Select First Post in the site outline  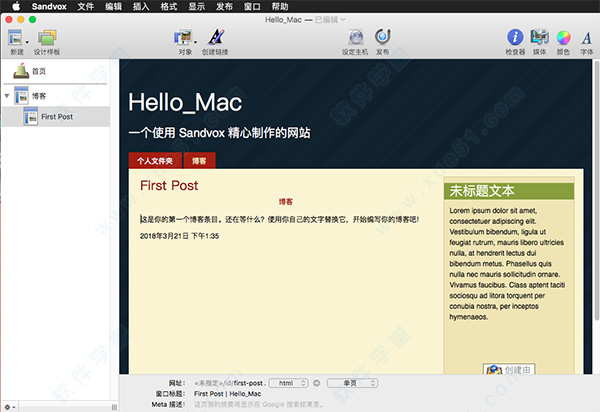pos(57,117)
